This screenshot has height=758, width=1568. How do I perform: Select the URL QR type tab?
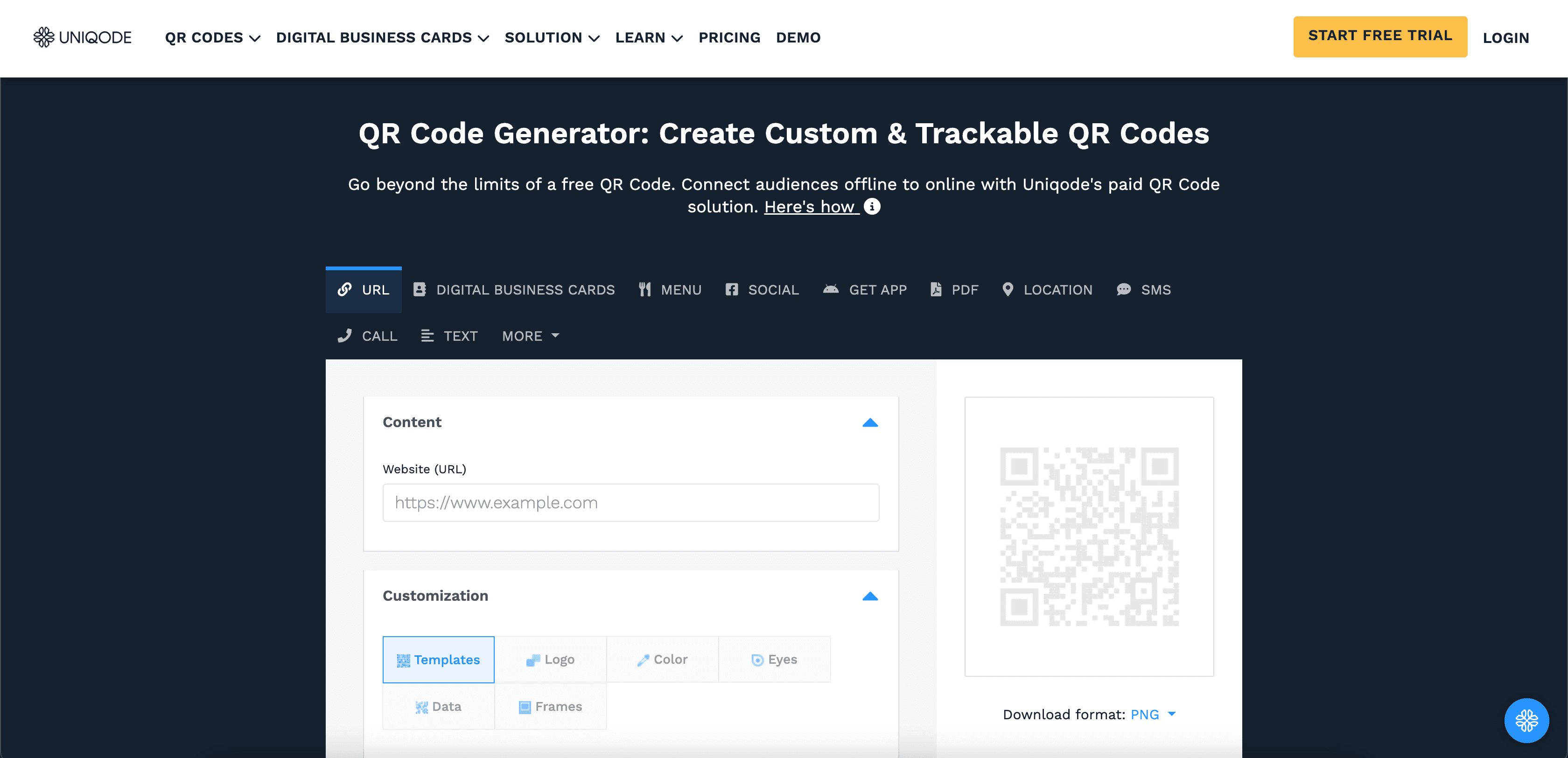[x=364, y=290]
